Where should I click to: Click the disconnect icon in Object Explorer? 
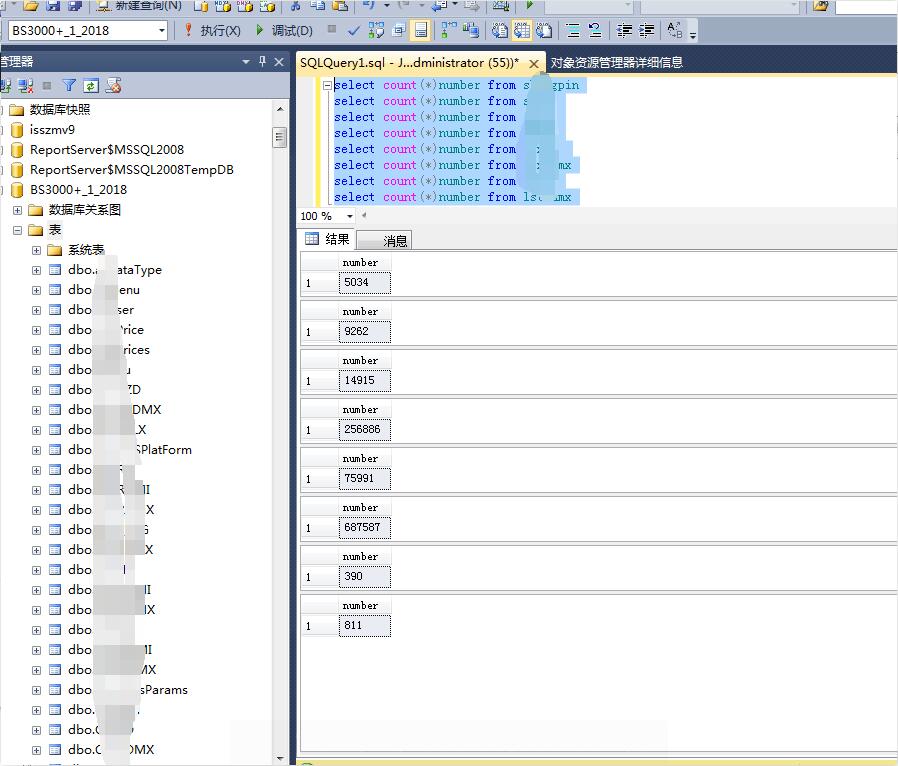point(26,86)
